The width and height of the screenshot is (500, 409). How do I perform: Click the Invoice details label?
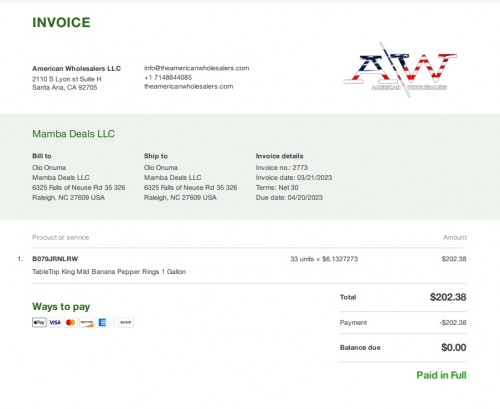coord(279,156)
